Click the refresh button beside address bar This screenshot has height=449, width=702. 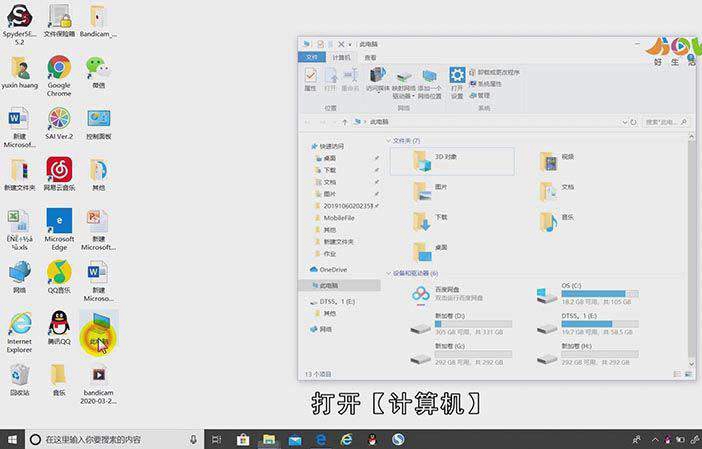[633, 122]
